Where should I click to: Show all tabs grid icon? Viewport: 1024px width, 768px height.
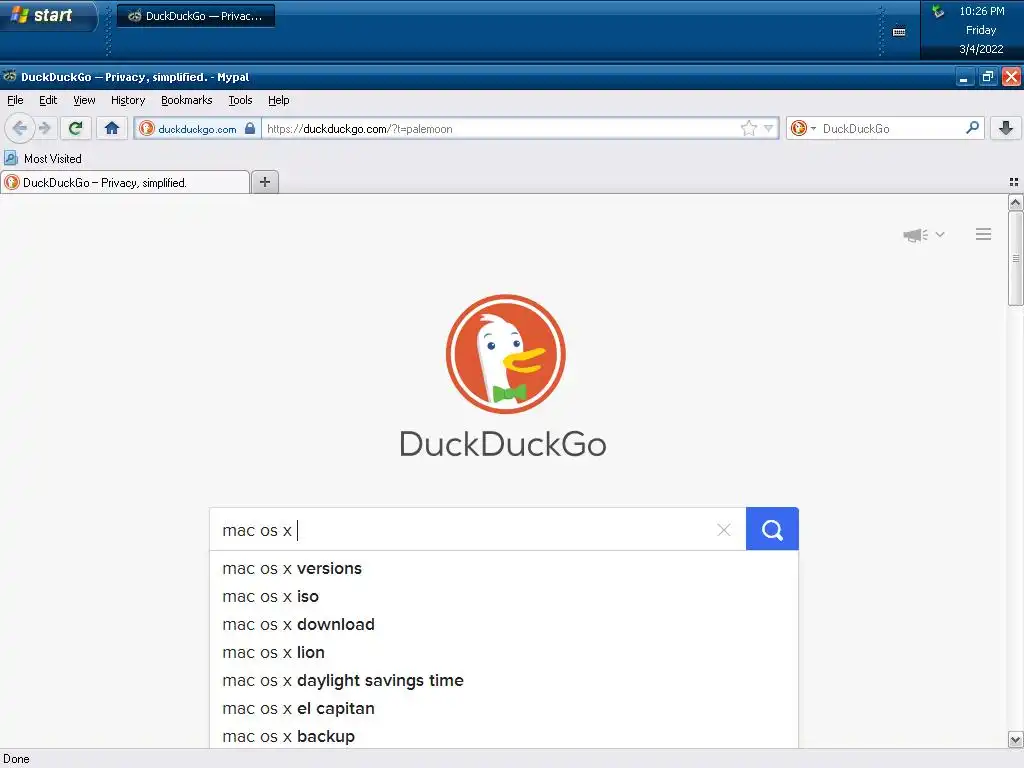pos(1014,182)
